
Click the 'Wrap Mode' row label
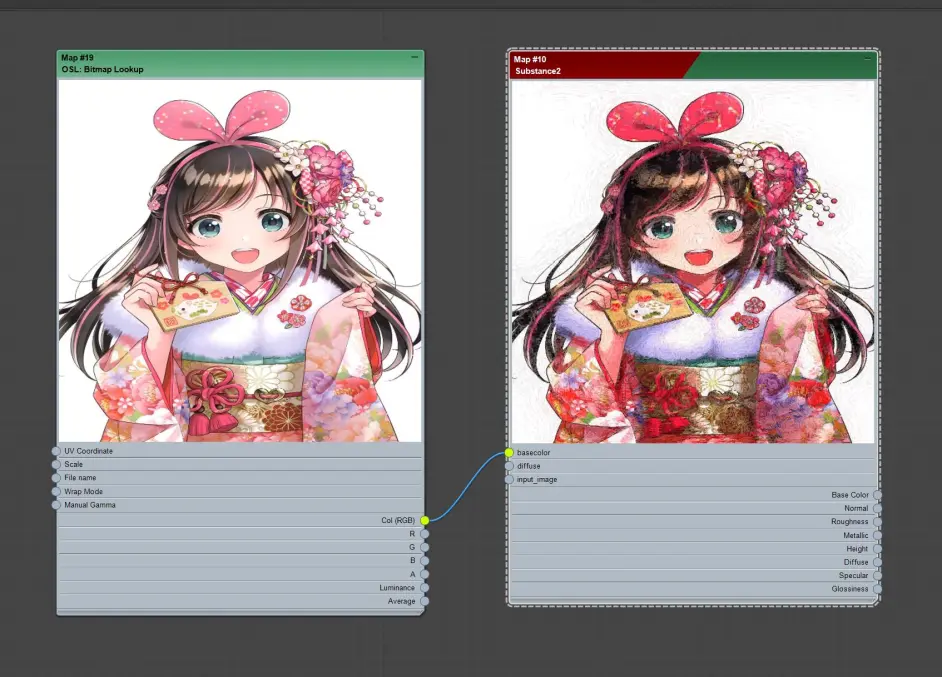pyautogui.click(x=84, y=491)
